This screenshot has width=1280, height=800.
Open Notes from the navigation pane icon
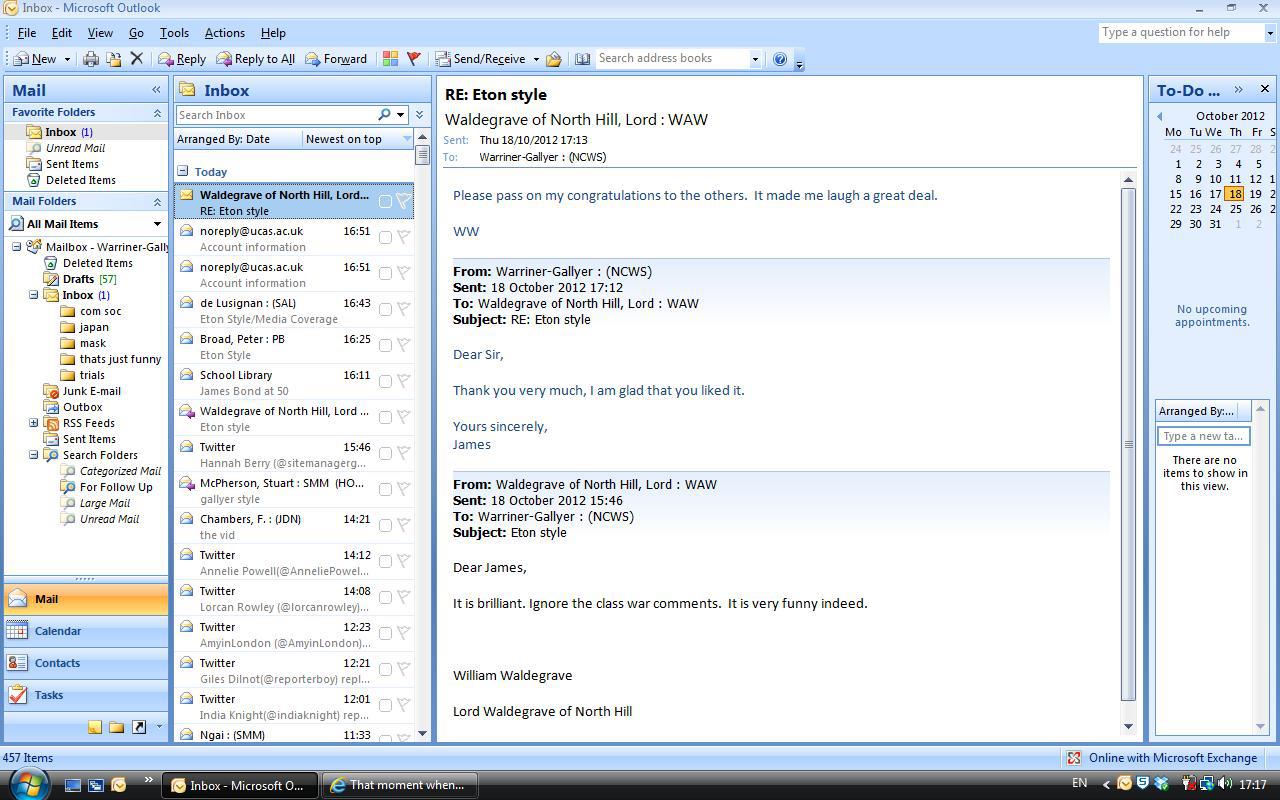[94, 727]
